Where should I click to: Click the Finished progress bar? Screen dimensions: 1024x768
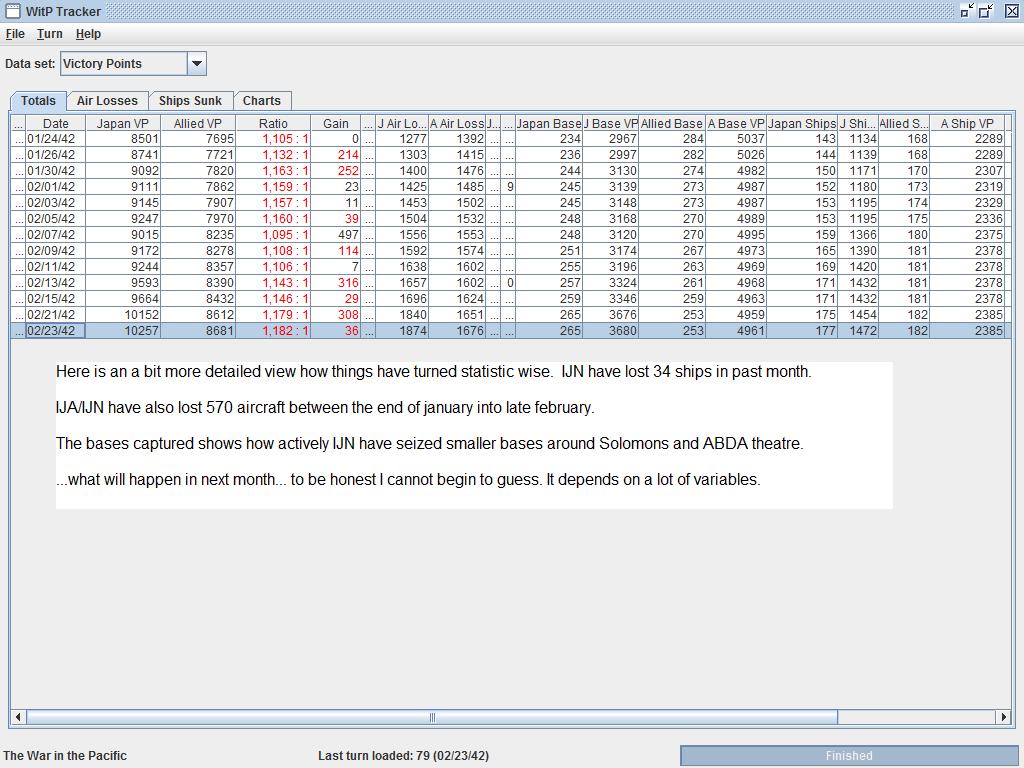848,756
